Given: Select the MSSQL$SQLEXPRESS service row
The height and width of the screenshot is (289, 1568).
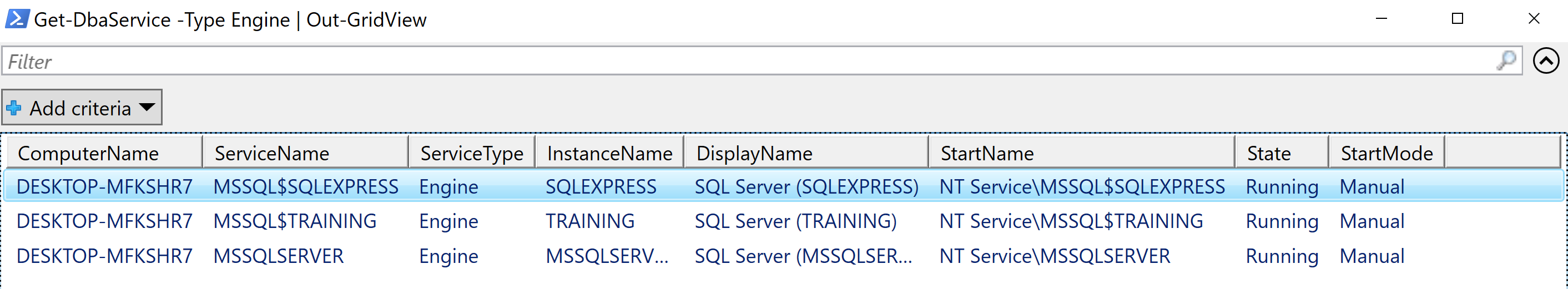Looking at the screenshot, I should tap(306, 187).
